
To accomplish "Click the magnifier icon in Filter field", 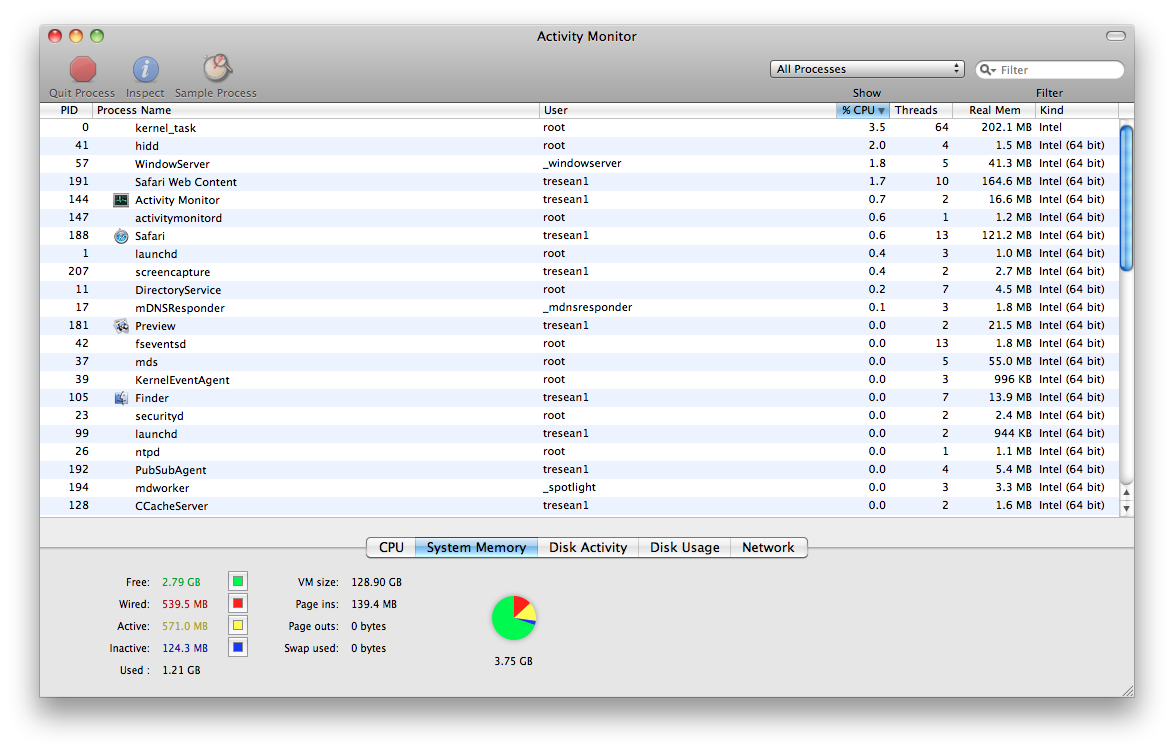I will click(x=988, y=70).
